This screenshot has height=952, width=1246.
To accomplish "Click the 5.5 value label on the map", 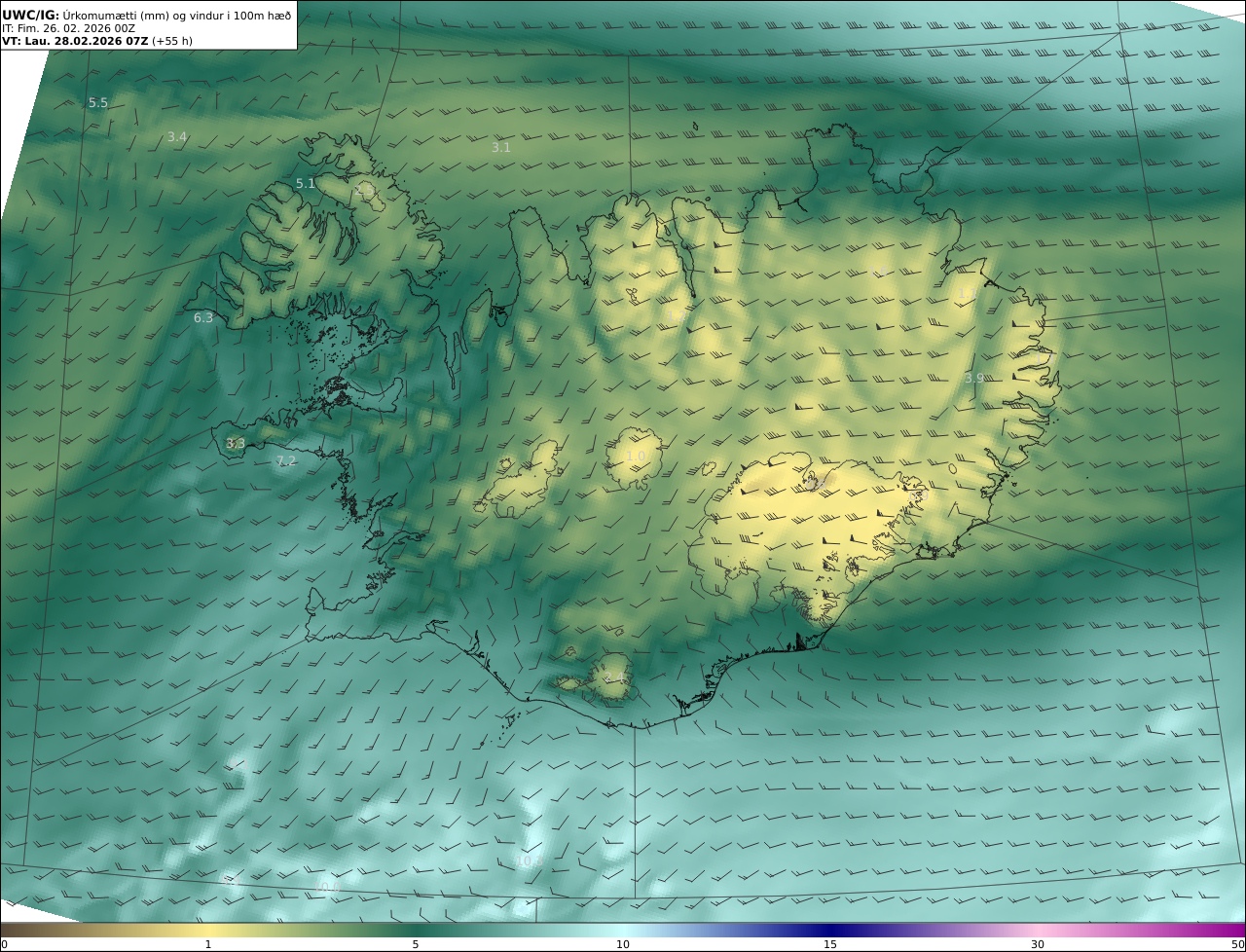I will [98, 102].
